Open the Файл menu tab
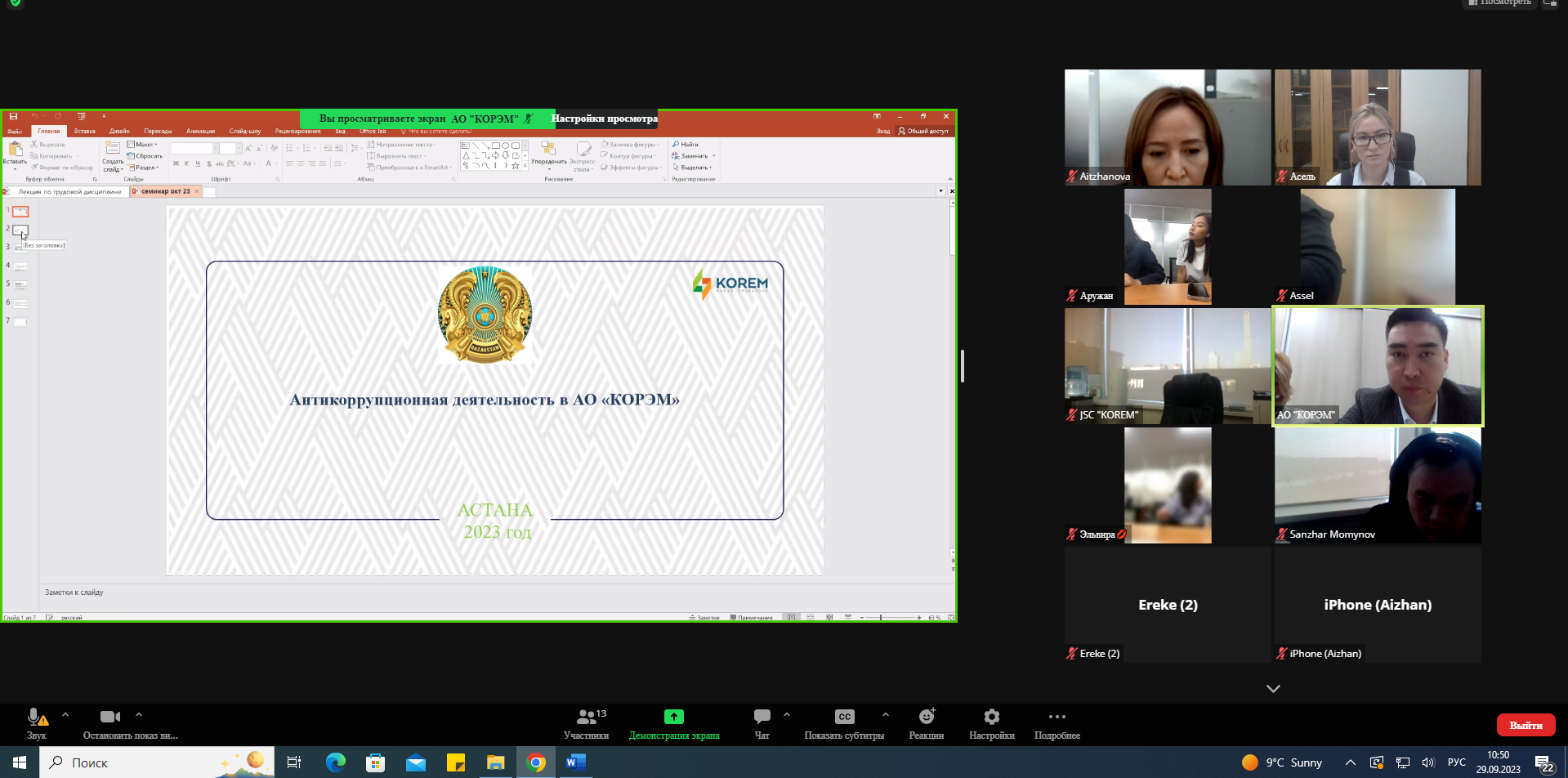The width and height of the screenshot is (1568, 778). point(15,131)
